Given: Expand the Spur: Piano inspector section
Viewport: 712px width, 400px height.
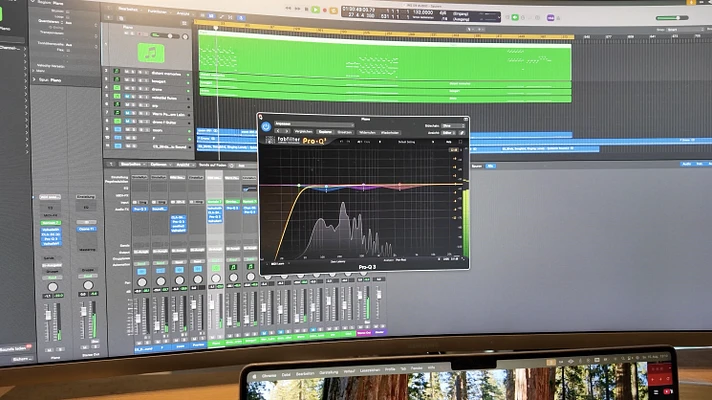Looking at the screenshot, I should pyautogui.click(x=34, y=79).
